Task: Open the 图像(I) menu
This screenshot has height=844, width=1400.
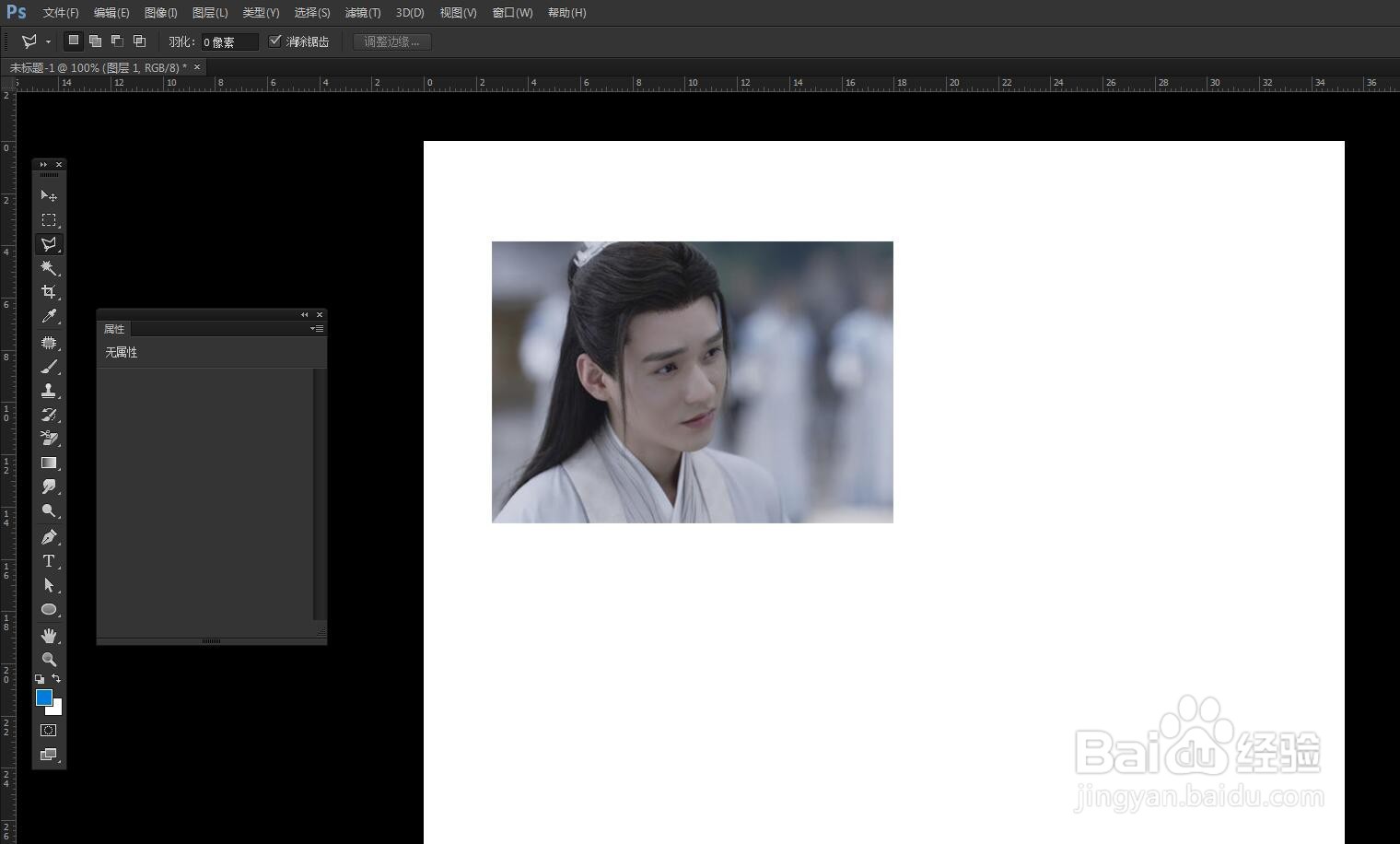Action: click(161, 13)
